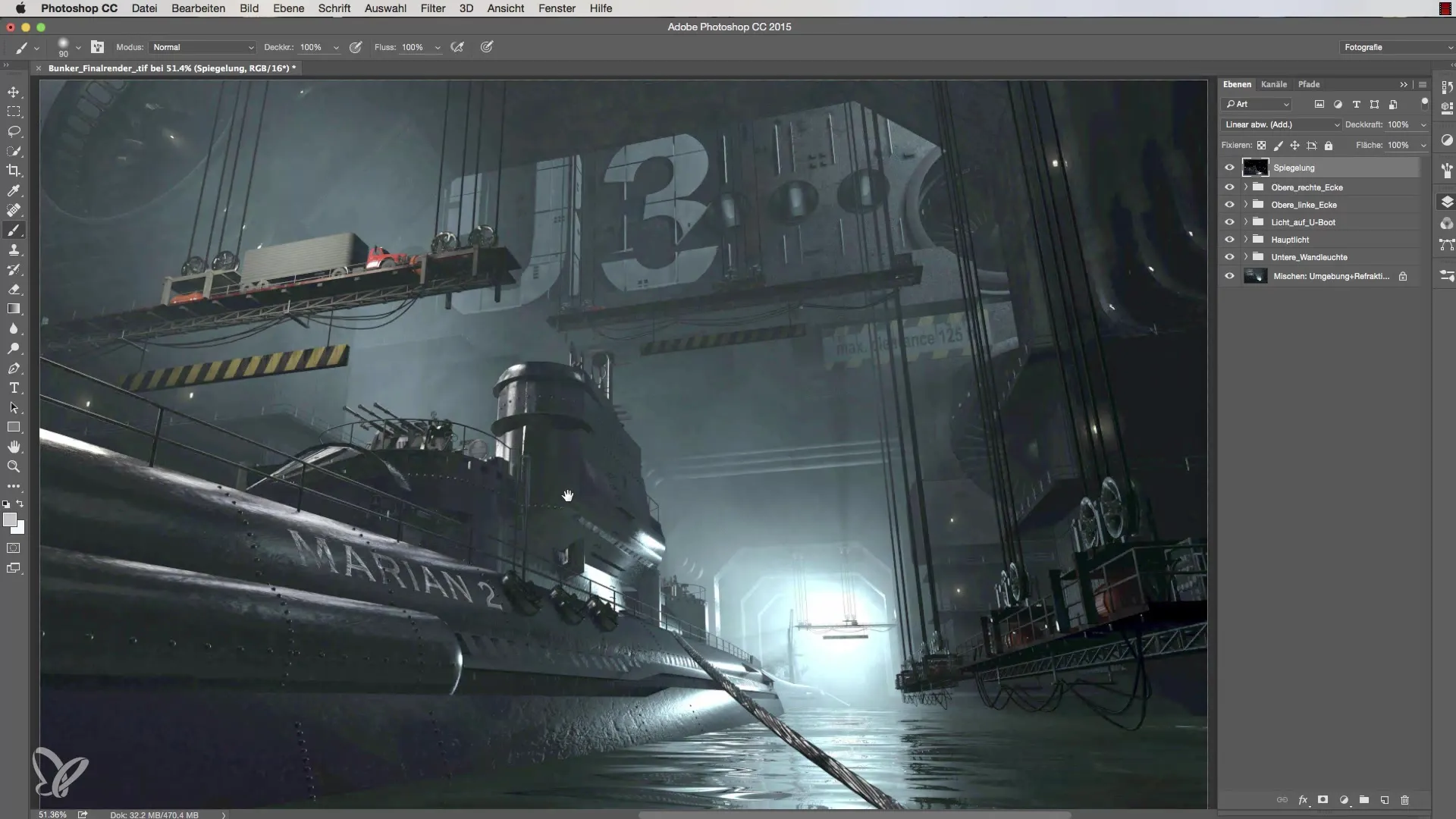Hide the Mischen: Umgebung+Refrakti layer
This screenshot has width=1456, height=819.
1229,277
